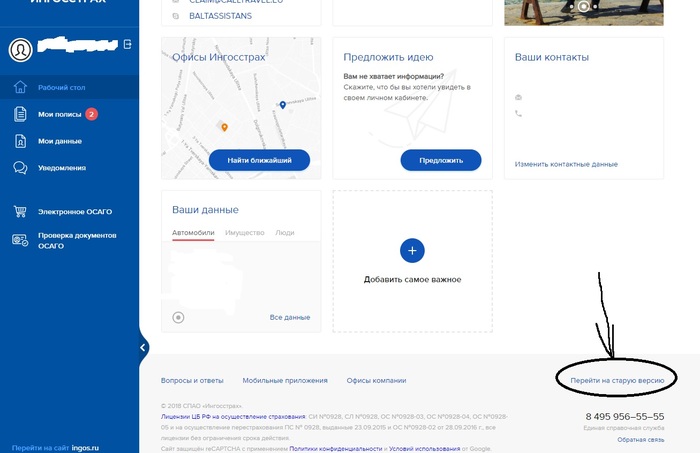Click the shopping cart icon for Электронное ОСАГО
700x453 pixels.
(x=20, y=211)
